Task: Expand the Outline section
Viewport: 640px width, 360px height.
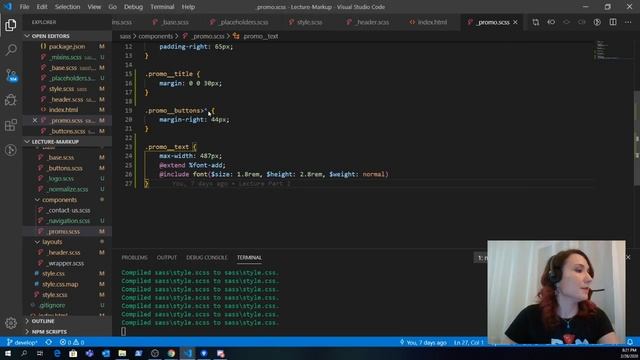Action: [67, 321]
